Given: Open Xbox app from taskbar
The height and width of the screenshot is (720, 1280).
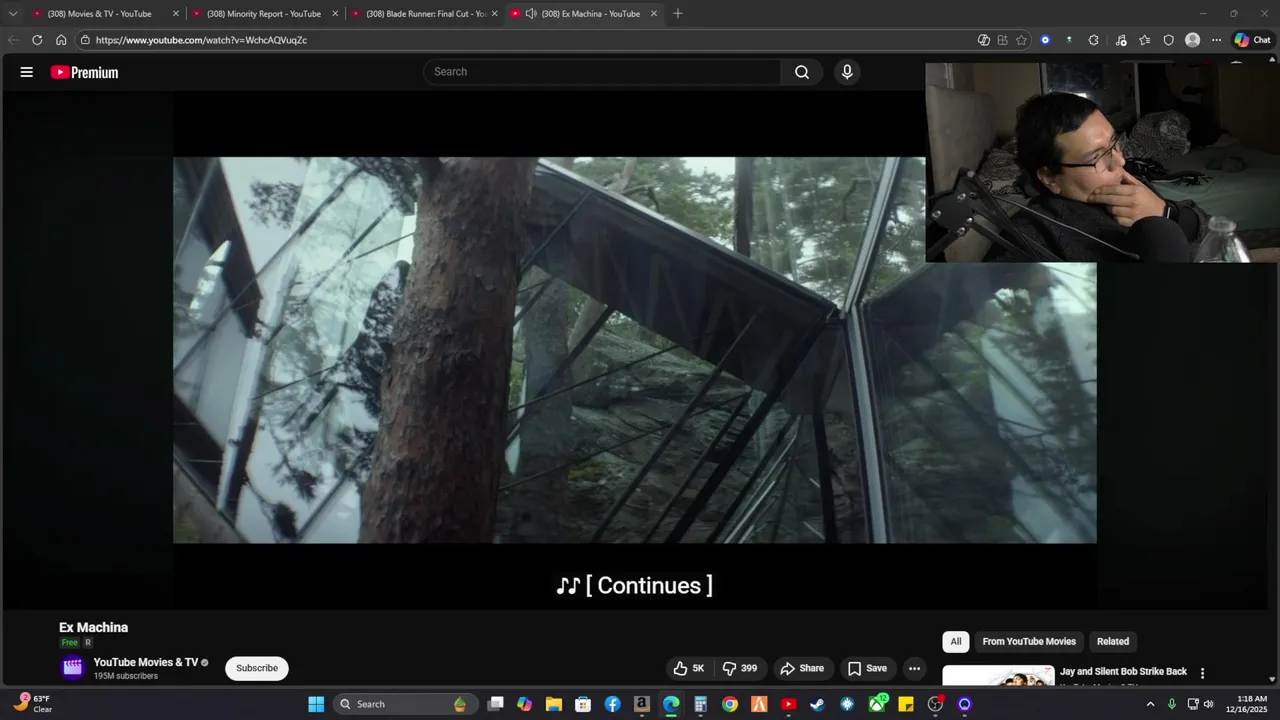Looking at the screenshot, I should coord(877,704).
